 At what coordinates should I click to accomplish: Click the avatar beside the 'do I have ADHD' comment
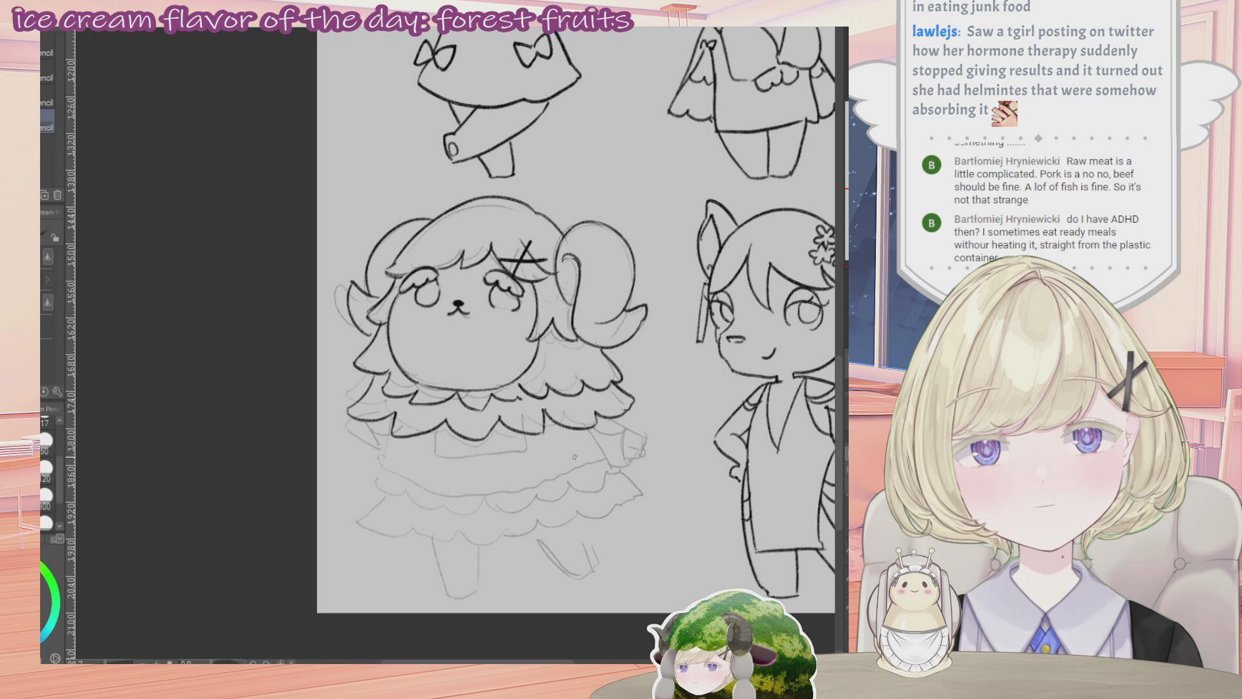(931, 223)
